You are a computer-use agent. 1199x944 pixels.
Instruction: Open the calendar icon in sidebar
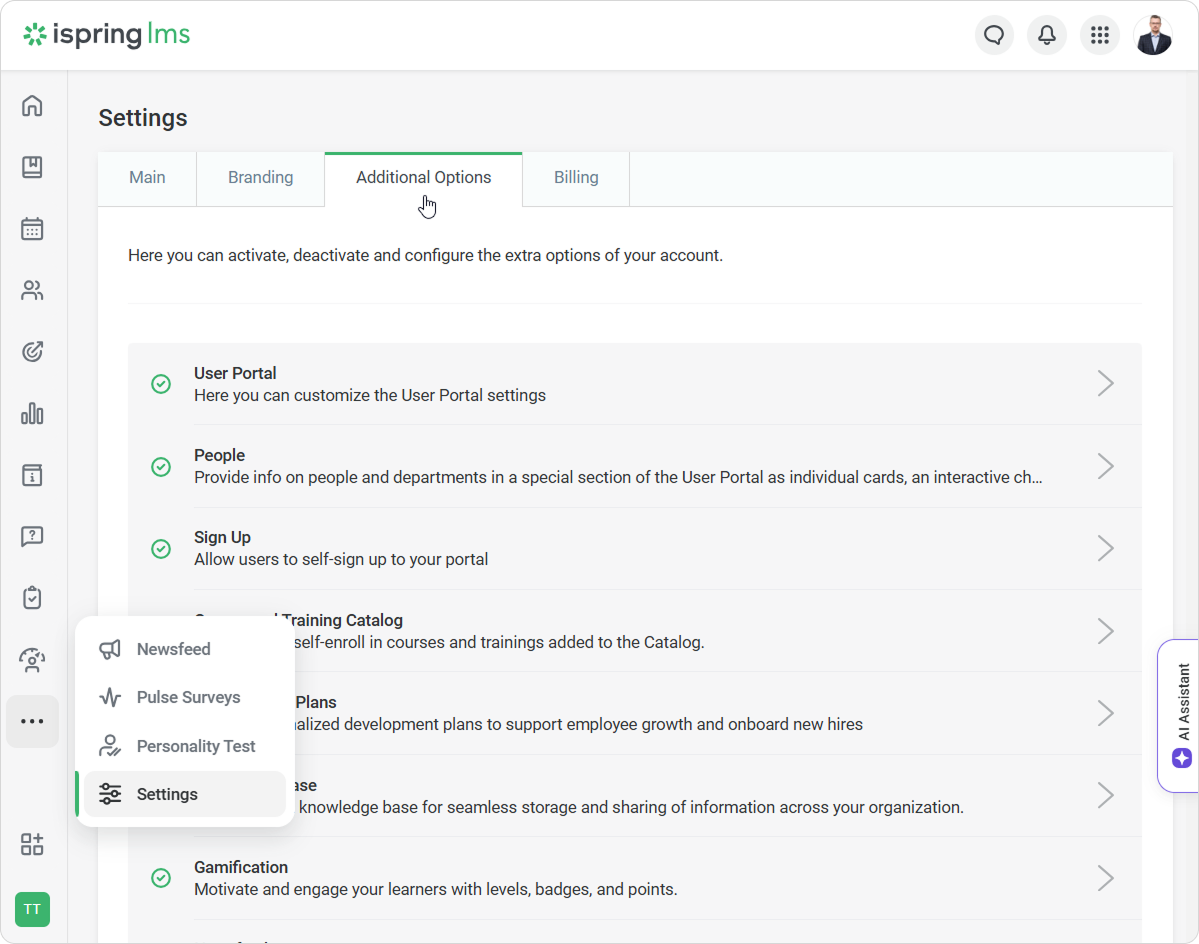[32, 229]
